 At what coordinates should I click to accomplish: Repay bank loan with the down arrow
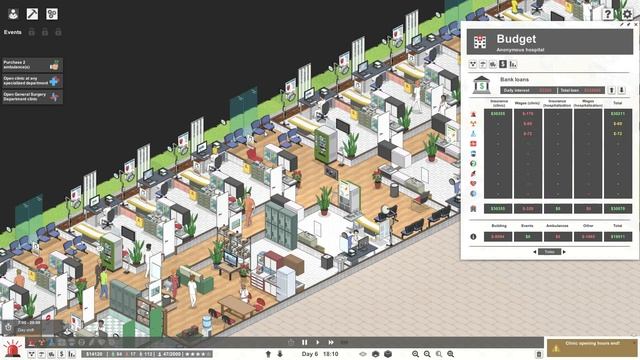point(622,90)
